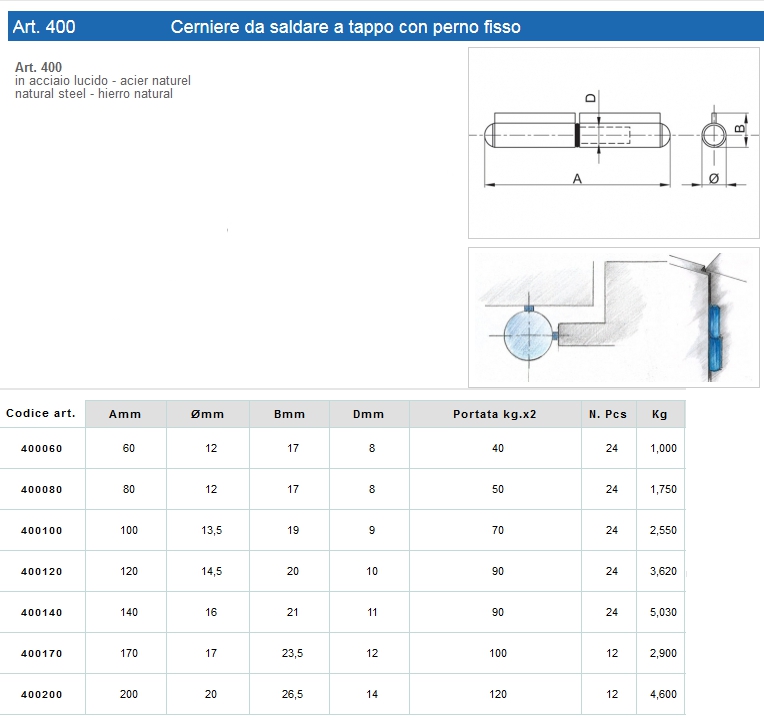Click article code 400200
The width and height of the screenshot is (764, 727).
point(42,695)
